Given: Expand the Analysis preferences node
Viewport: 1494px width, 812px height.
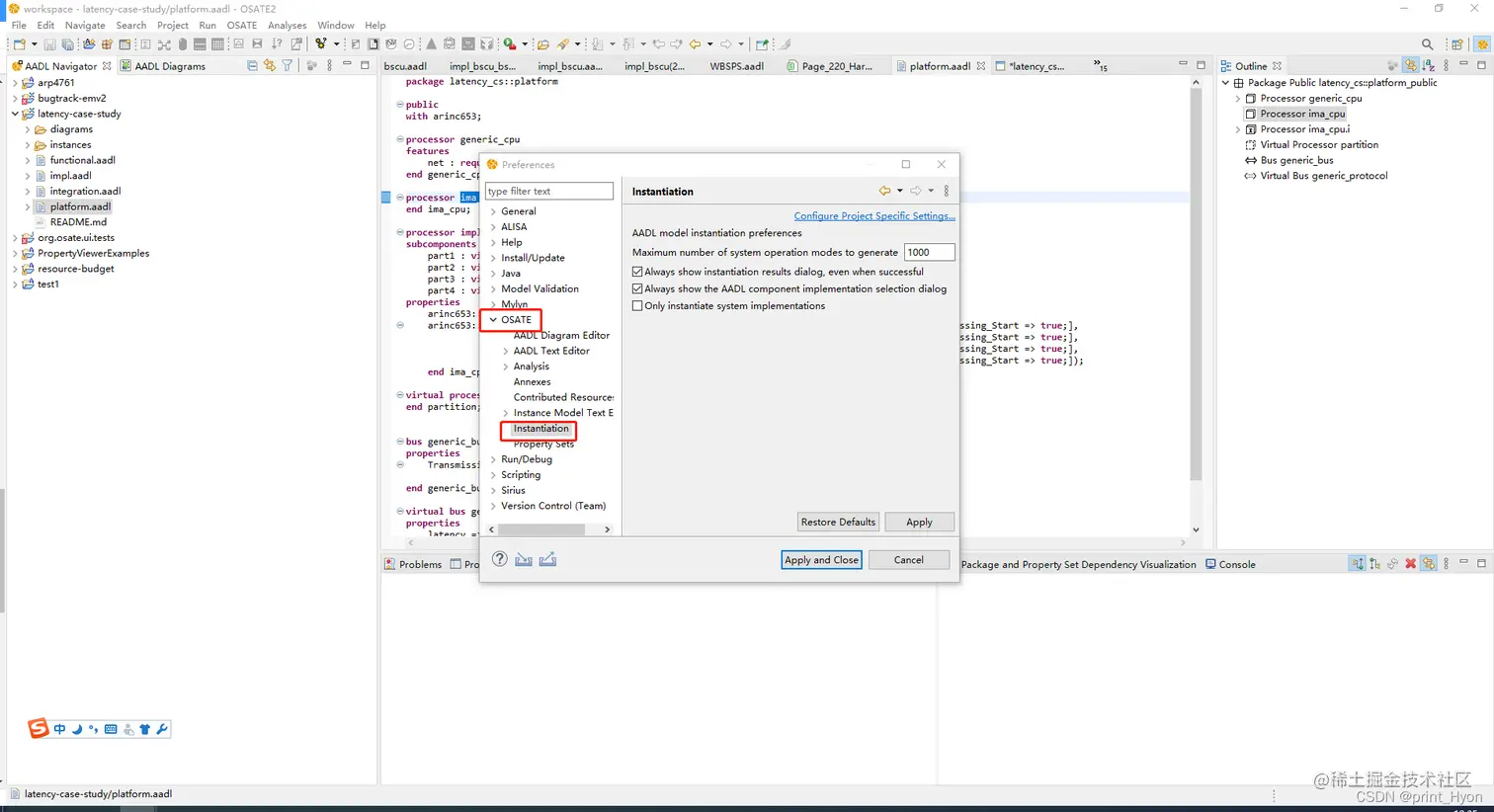Looking at the screenshot, I should 506,366.
